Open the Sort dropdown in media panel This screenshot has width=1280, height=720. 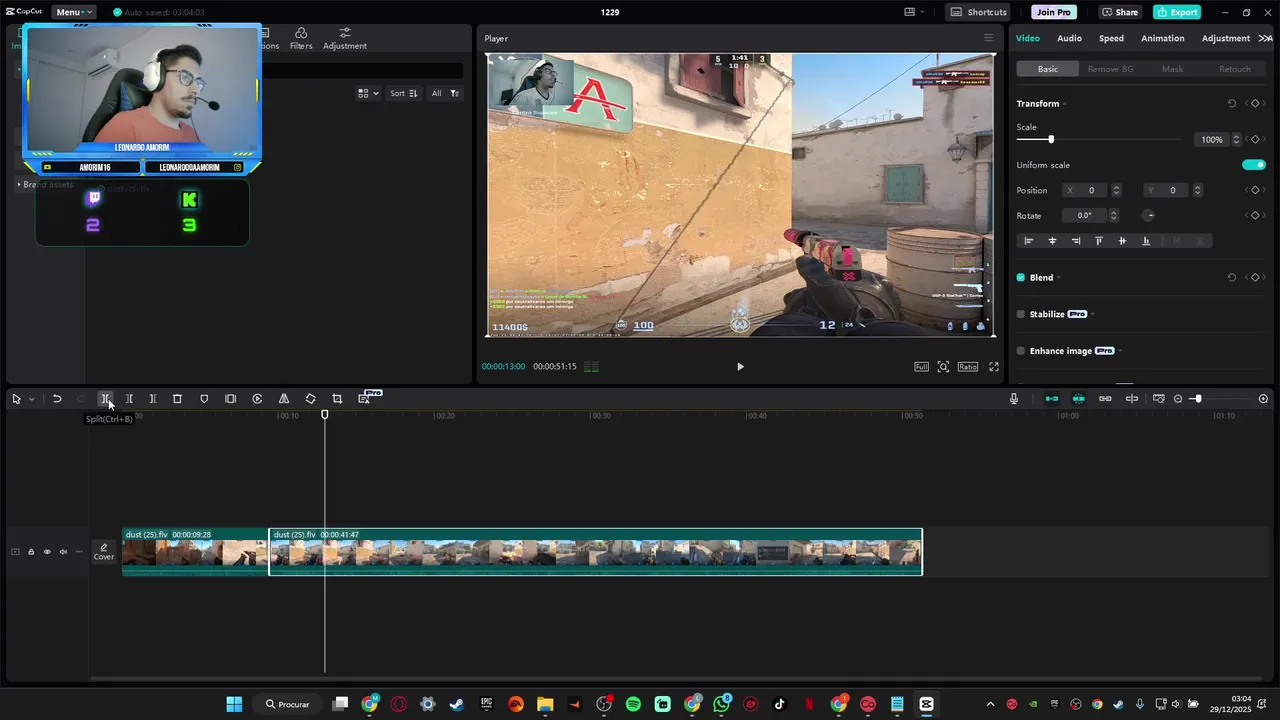pos(404,93)
